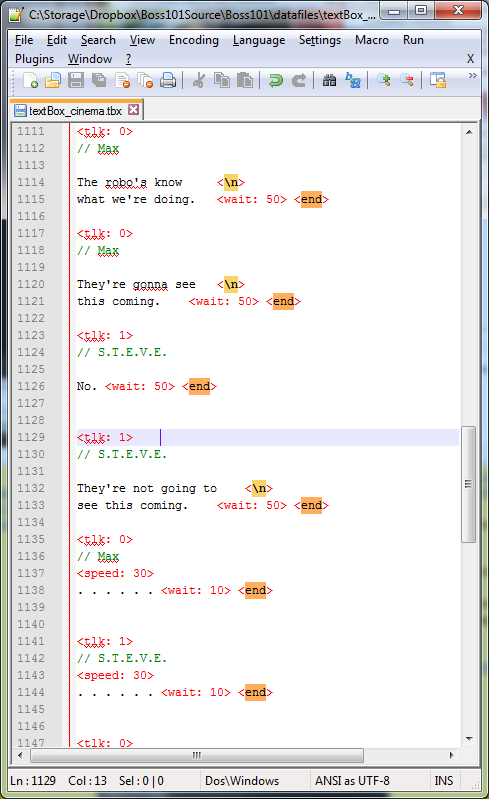Open the Language menu
489x799 pixels.
coord(259,40)
